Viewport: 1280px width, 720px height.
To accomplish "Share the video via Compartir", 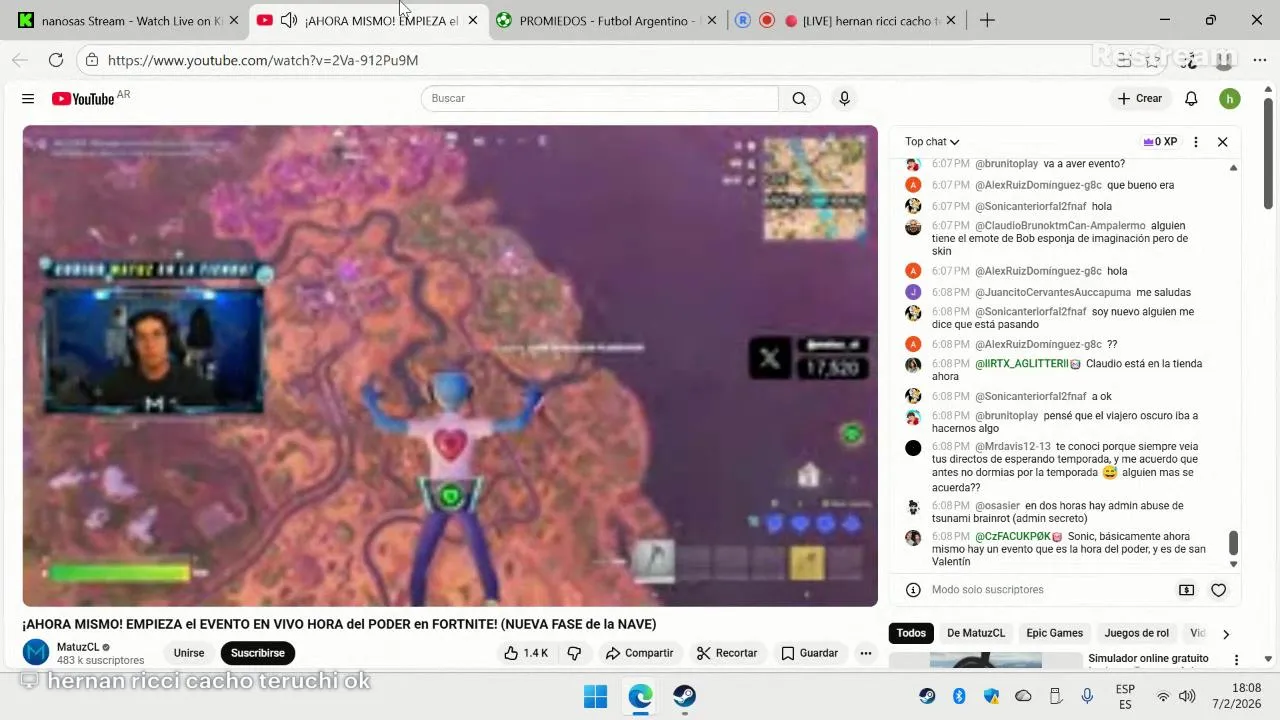I will point(639,653).
